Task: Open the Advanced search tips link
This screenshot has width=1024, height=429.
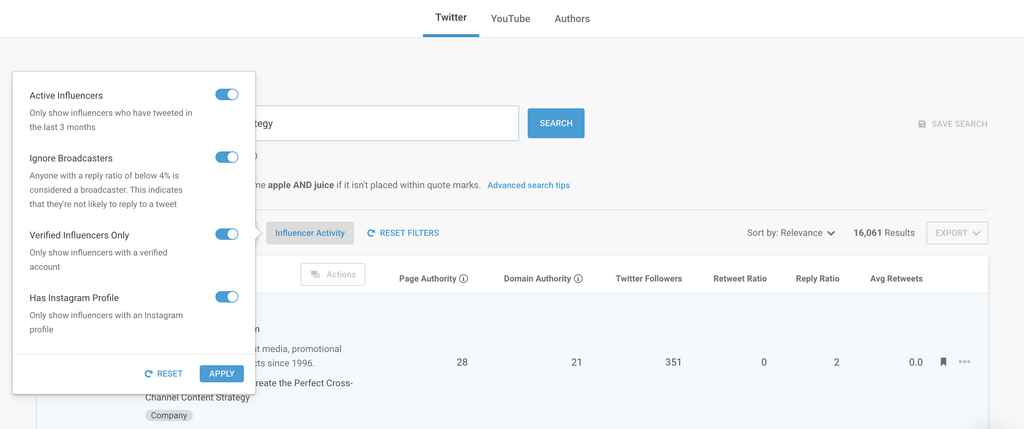Action: click(x=528, y=185)
